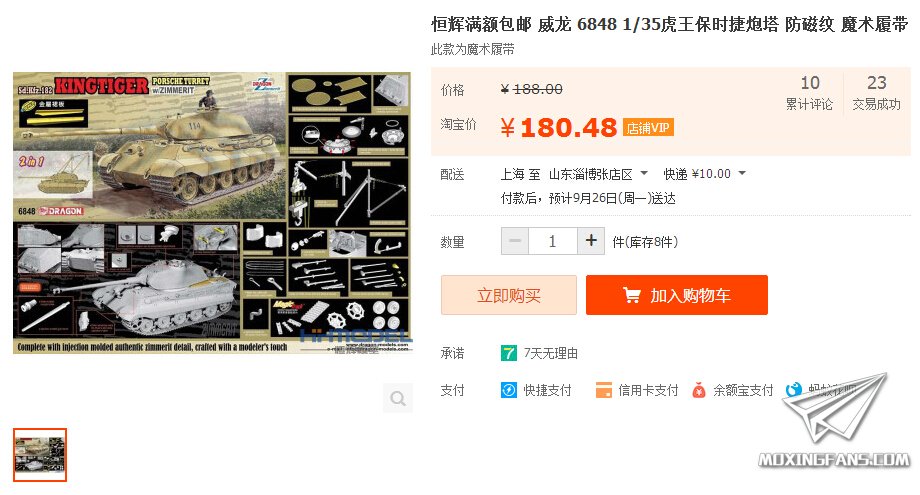Click the shopping cart icon in orange button
This screenshot has width=920, height=495.
click(632, 295)
